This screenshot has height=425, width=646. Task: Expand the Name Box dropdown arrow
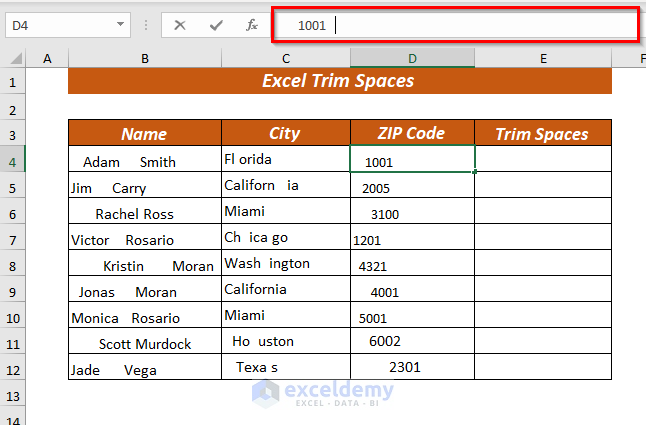click(x=120, y=25)
